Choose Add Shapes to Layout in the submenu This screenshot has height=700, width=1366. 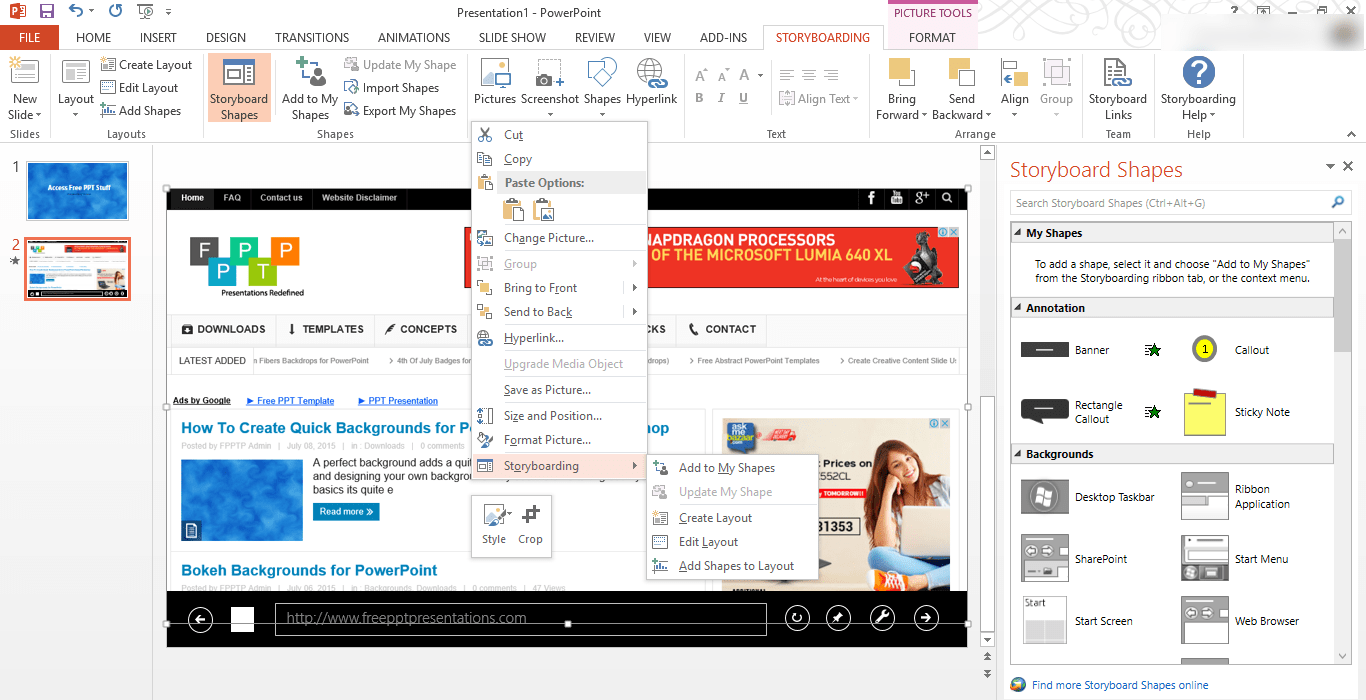click(x=733, y=566)
